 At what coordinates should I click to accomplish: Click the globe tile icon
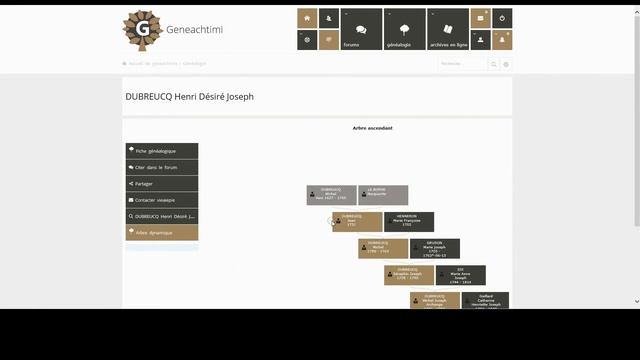307,40
